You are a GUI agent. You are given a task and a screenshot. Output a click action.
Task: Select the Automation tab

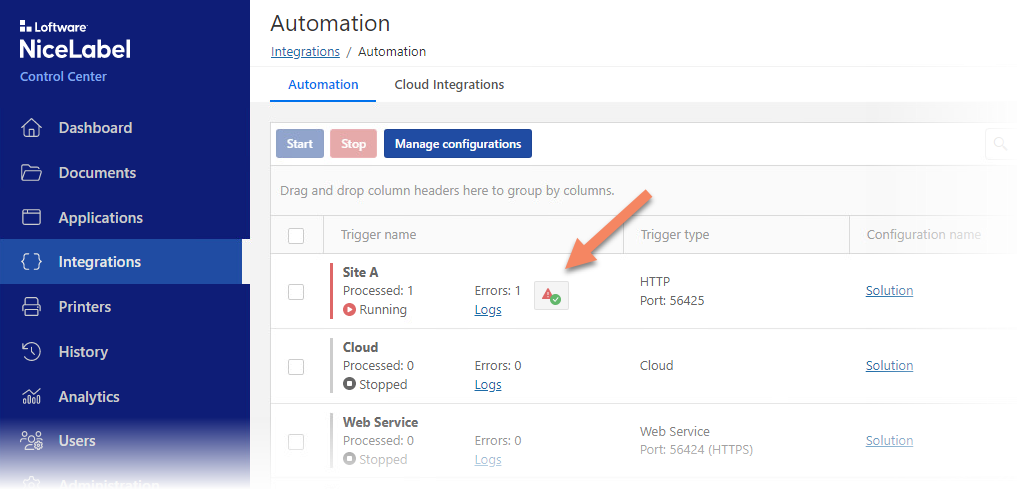323,85
